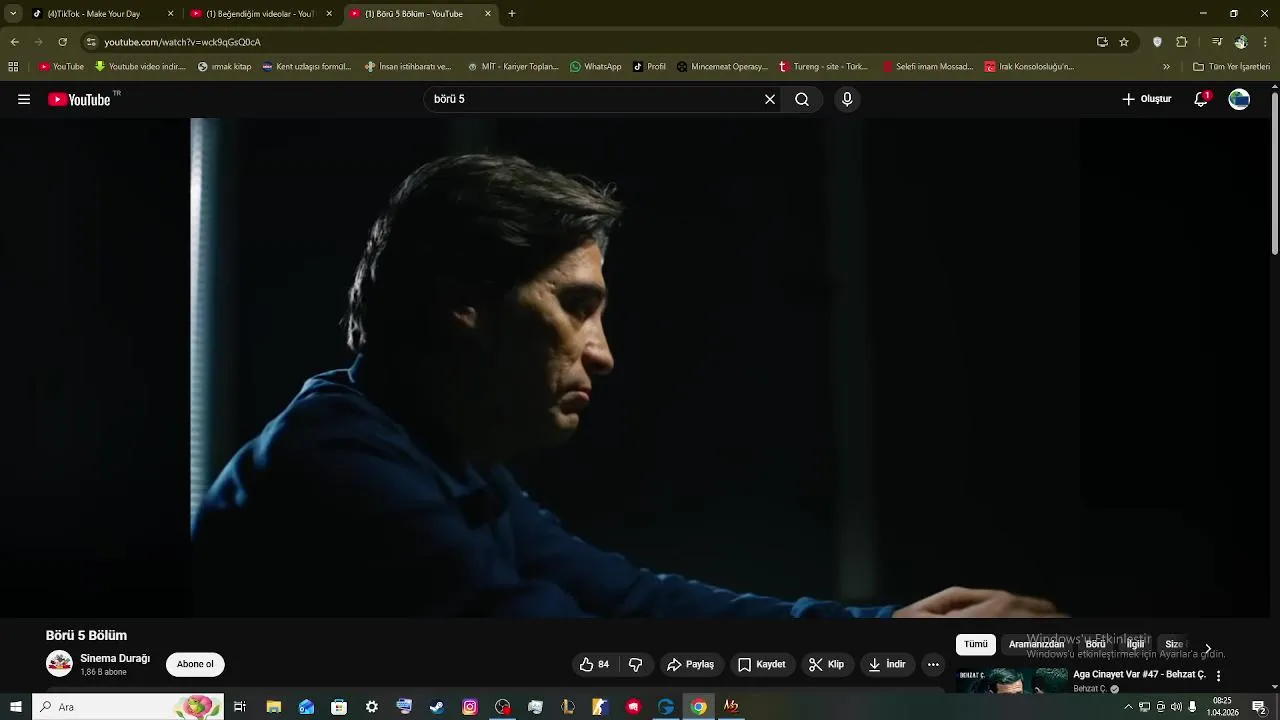Open the shield extension icon
This screenshot has height=720, width=1280.
(1157, 42)
